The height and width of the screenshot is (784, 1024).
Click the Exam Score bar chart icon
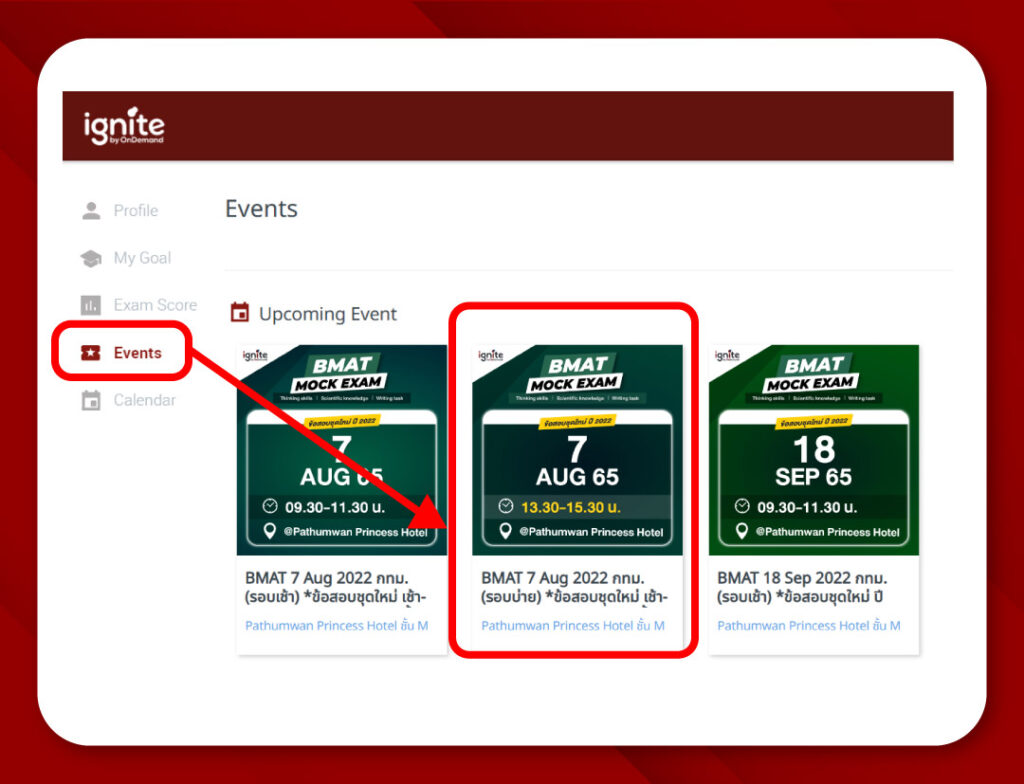91,305
